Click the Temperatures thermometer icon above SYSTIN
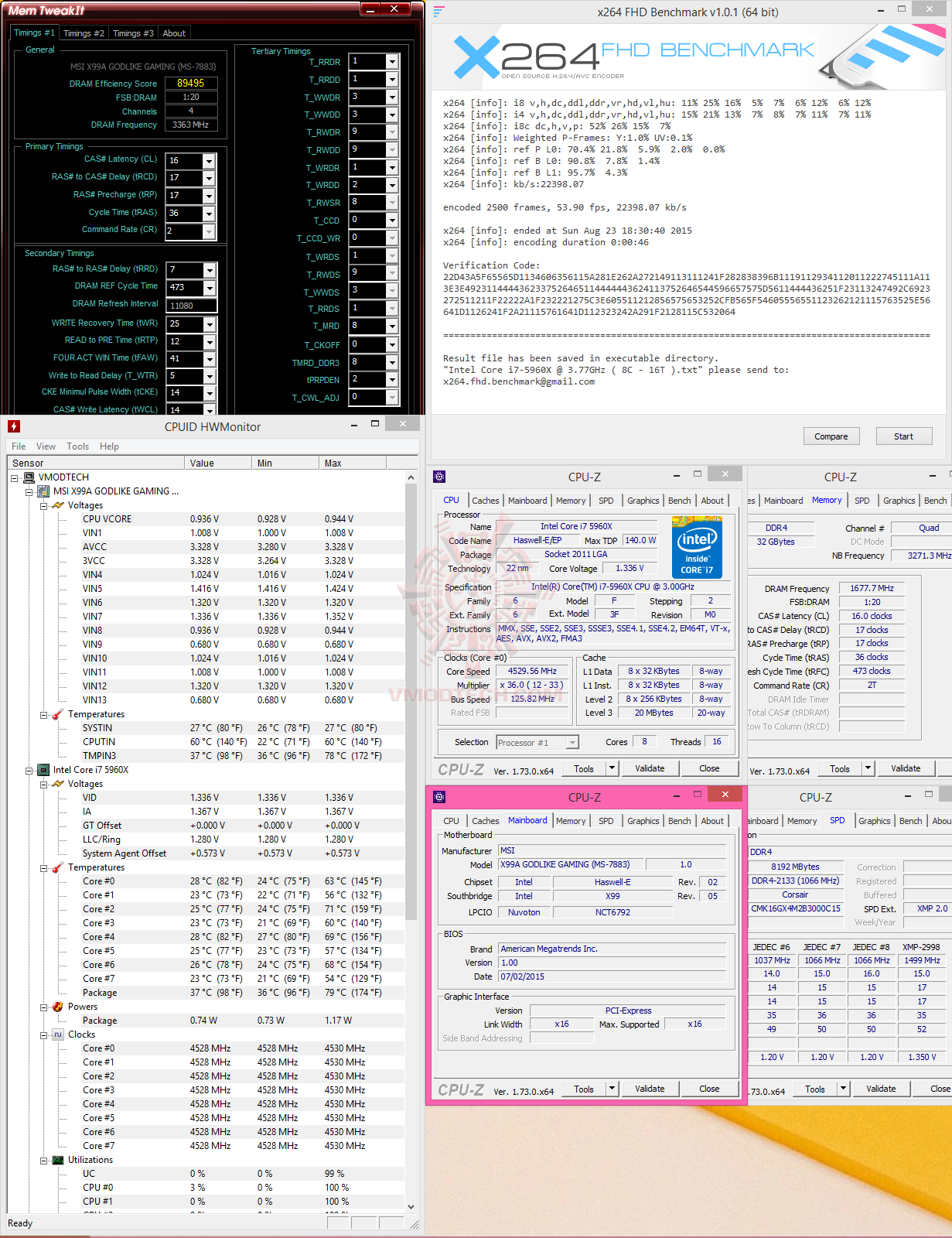This screenshot has height=1238, width=952. pos(58,714)
